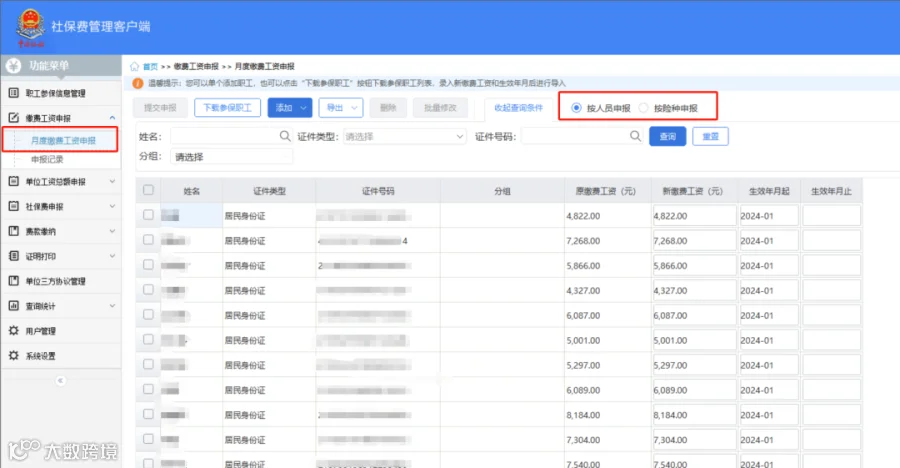Open the 导出 dropdown
The height and width of the screenshot is (468, 900).
click(341, 108)
